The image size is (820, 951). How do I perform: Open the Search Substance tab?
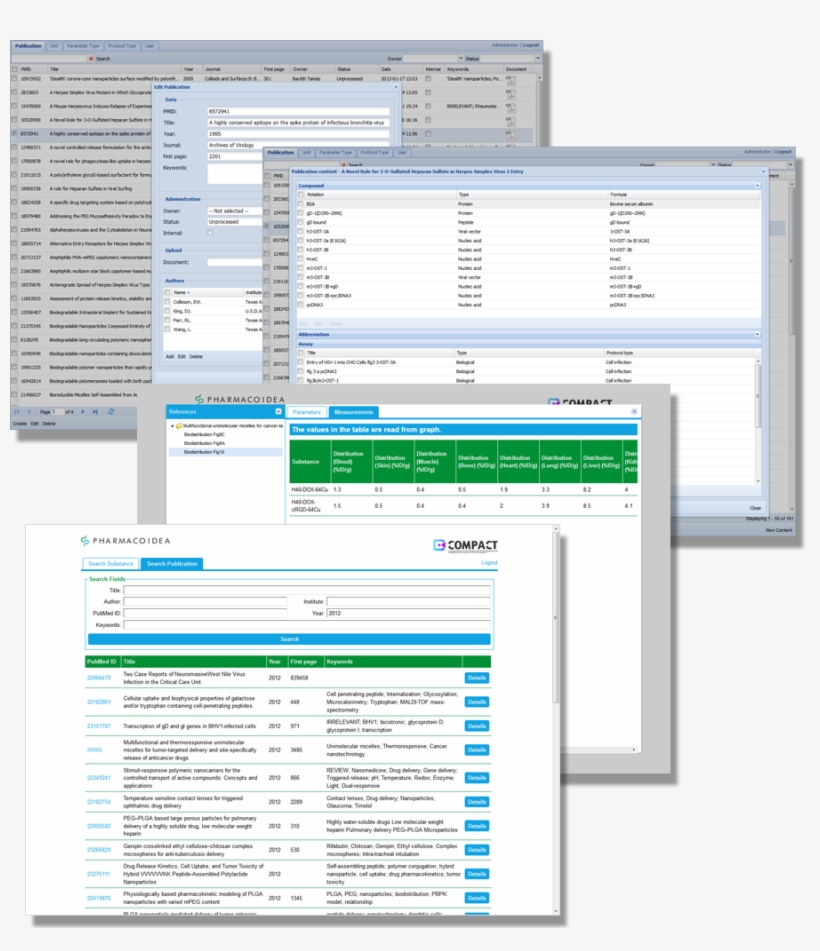[x=112, y=563]
